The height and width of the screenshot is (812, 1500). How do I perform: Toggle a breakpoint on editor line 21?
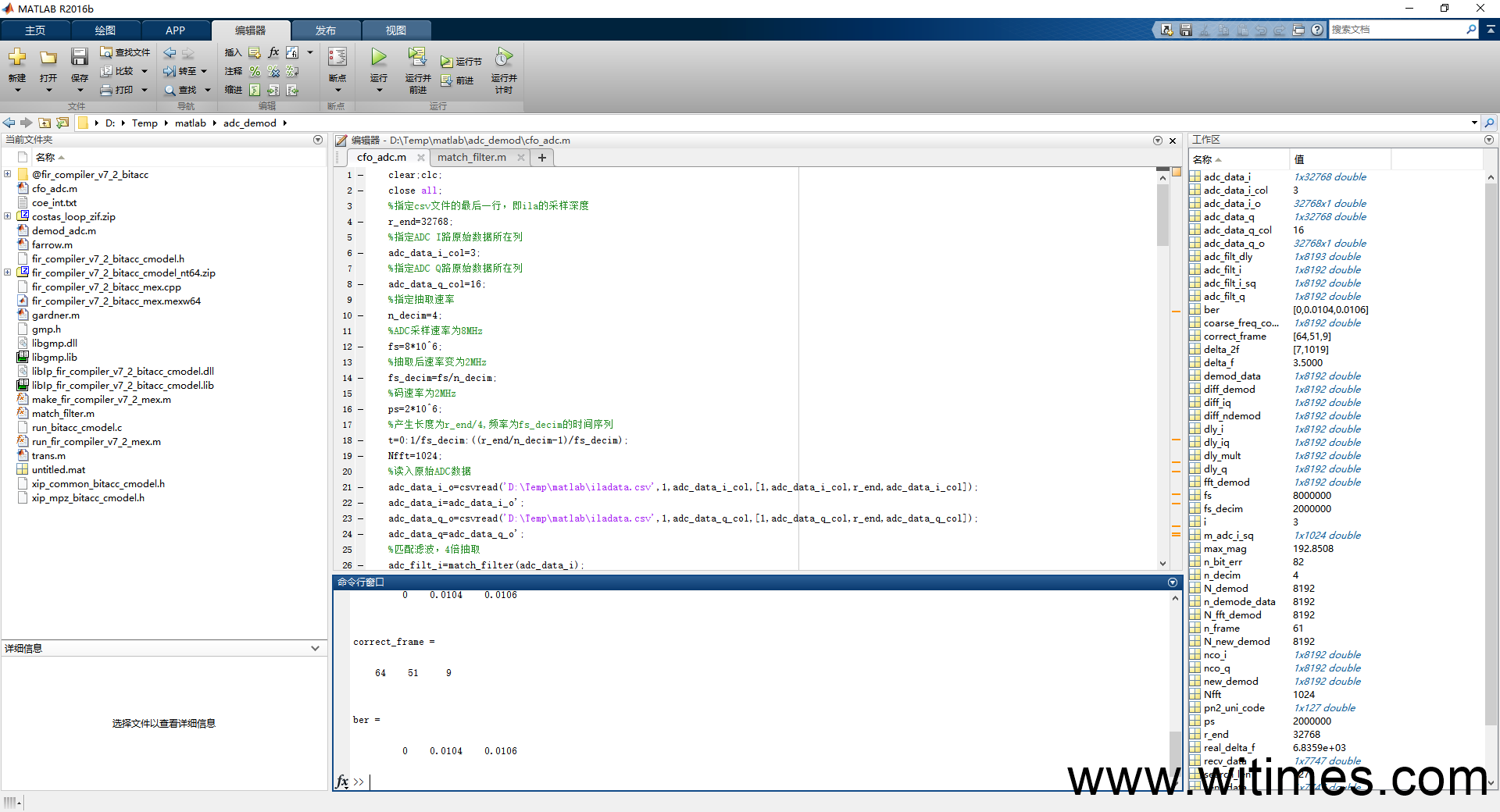361,487
